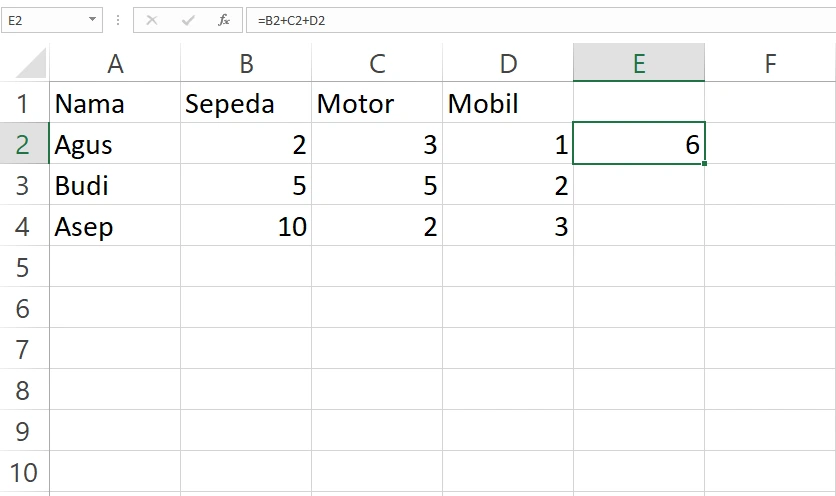Select row 1 header
Image resolution: width=836 pixels, height=496 pixels.
coord(24,102)
